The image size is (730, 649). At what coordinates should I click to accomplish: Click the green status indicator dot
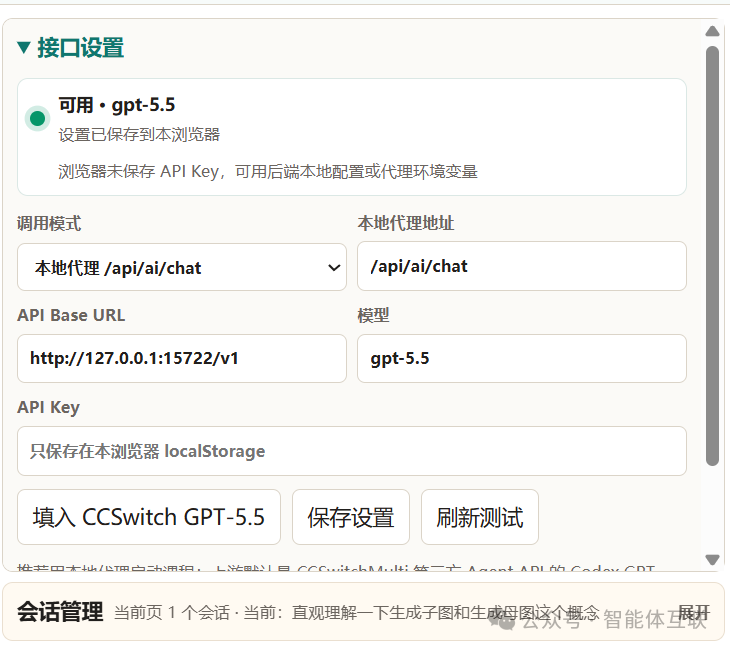pyautogui.click(x=37, y=118)
